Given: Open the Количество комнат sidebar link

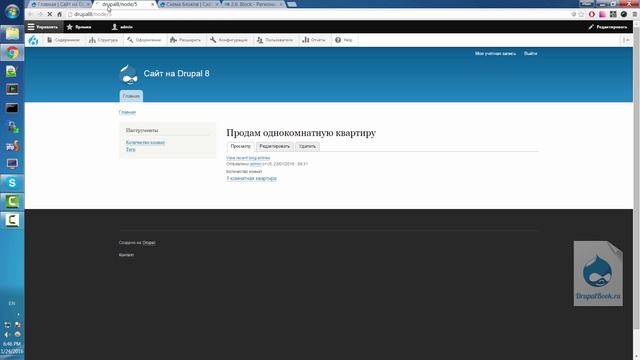Looking at the screenshot, I should coord(145,142).
